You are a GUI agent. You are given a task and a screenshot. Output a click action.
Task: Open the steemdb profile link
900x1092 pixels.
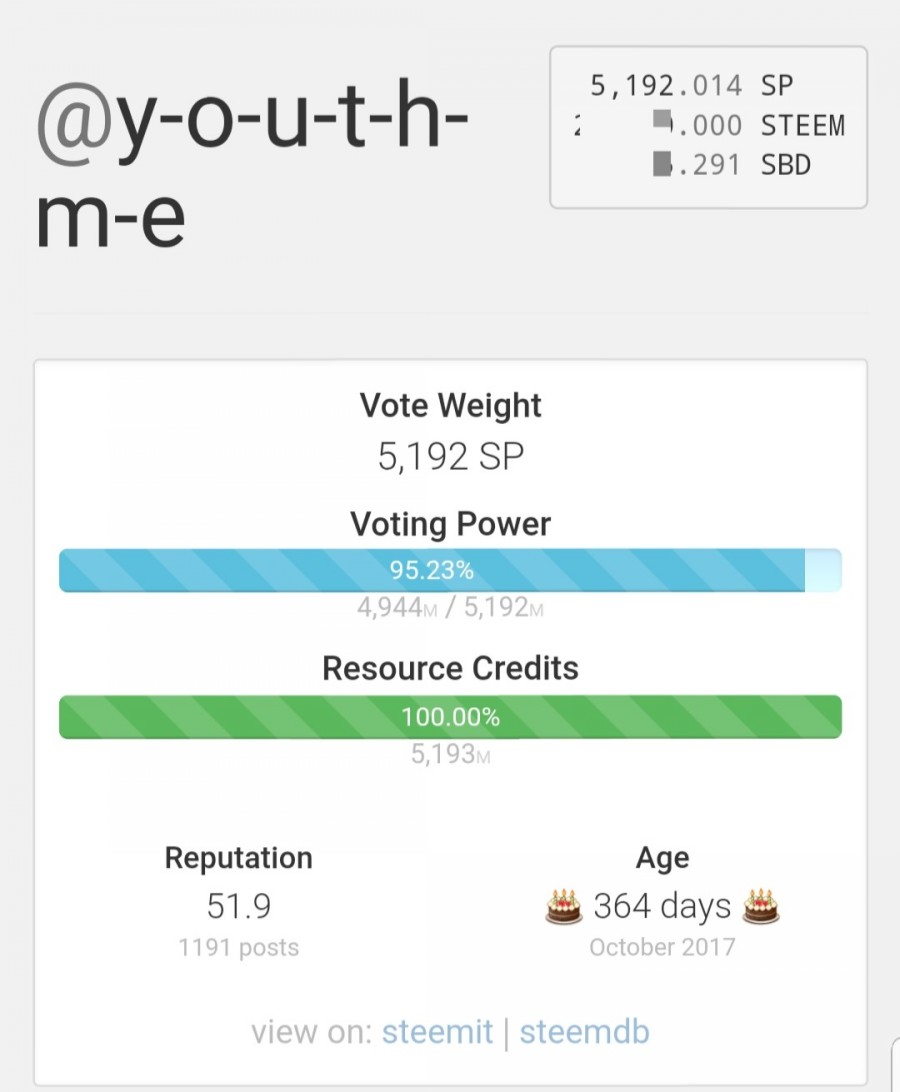[x=584, y=1031]
